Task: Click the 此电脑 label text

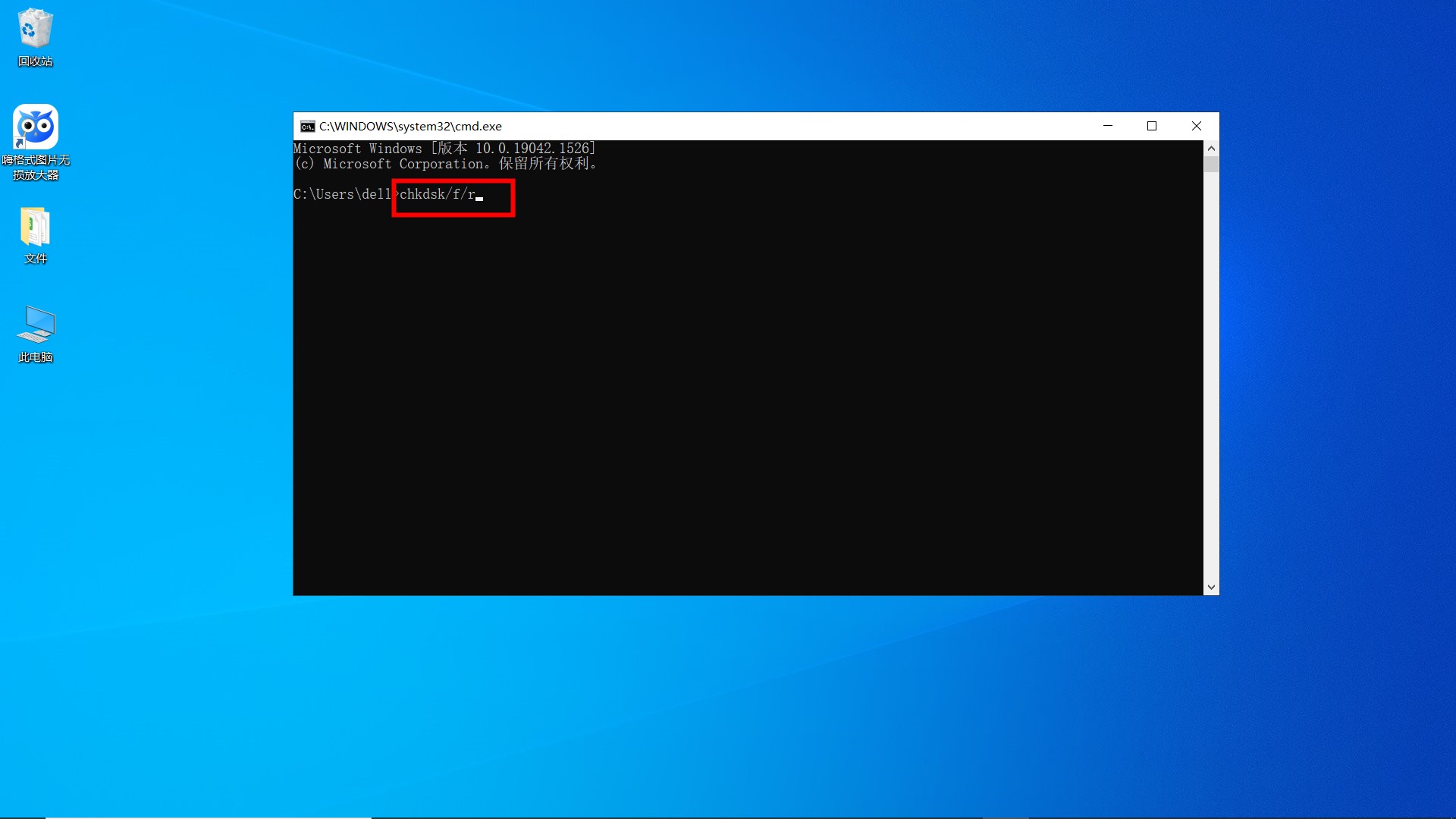Action: click(x=36, y=357)
